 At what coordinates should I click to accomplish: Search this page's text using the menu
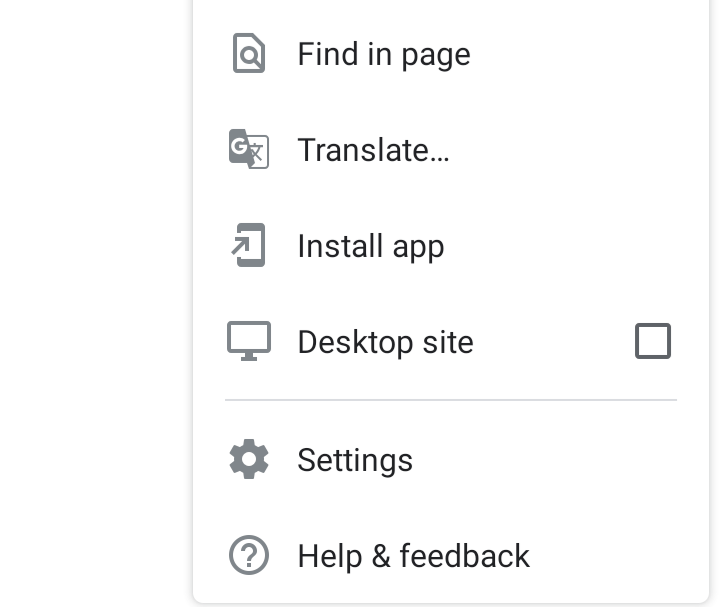click(384, 54)
